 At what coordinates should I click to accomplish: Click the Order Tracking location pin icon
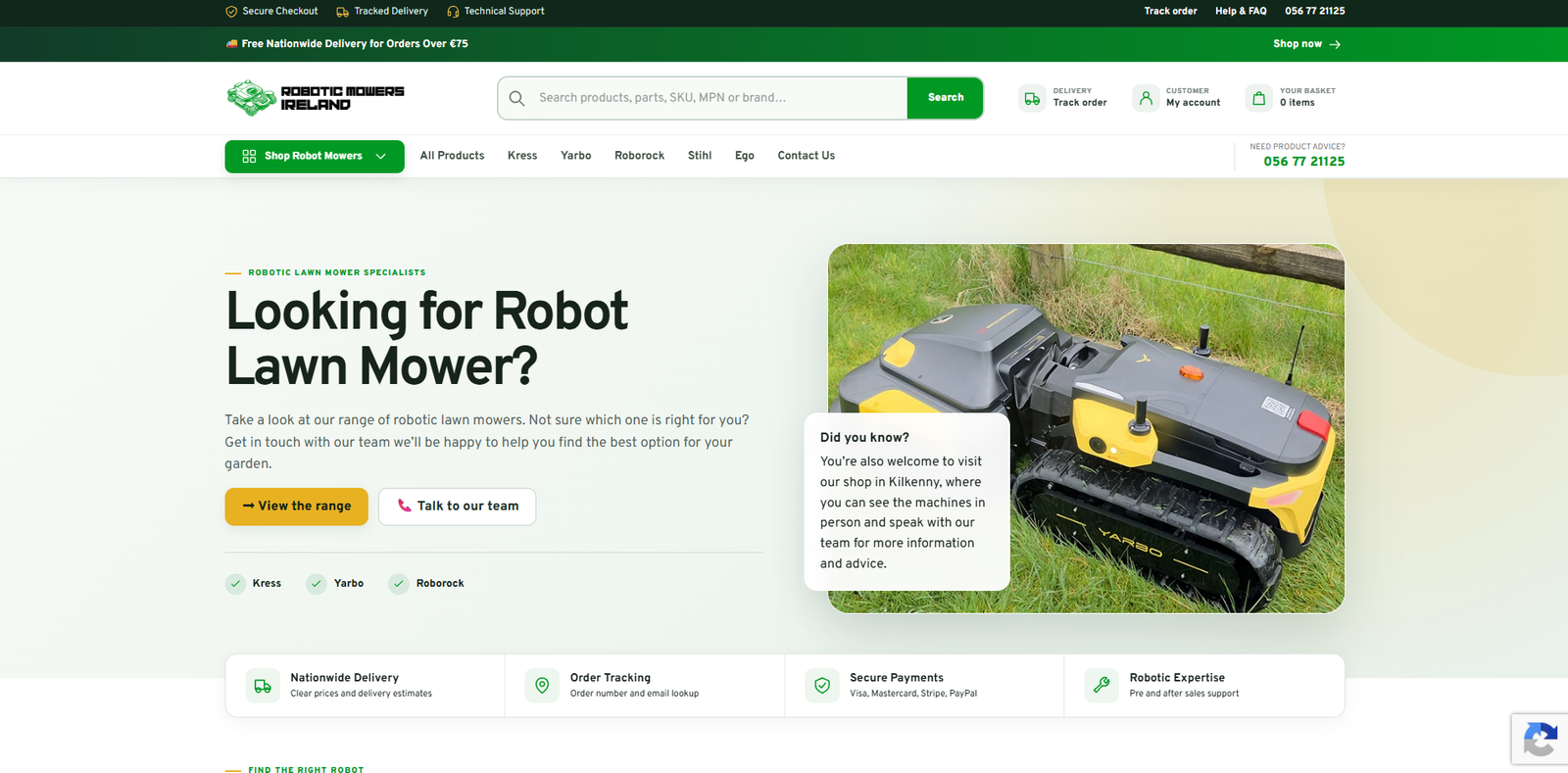(x=542, y=686)
